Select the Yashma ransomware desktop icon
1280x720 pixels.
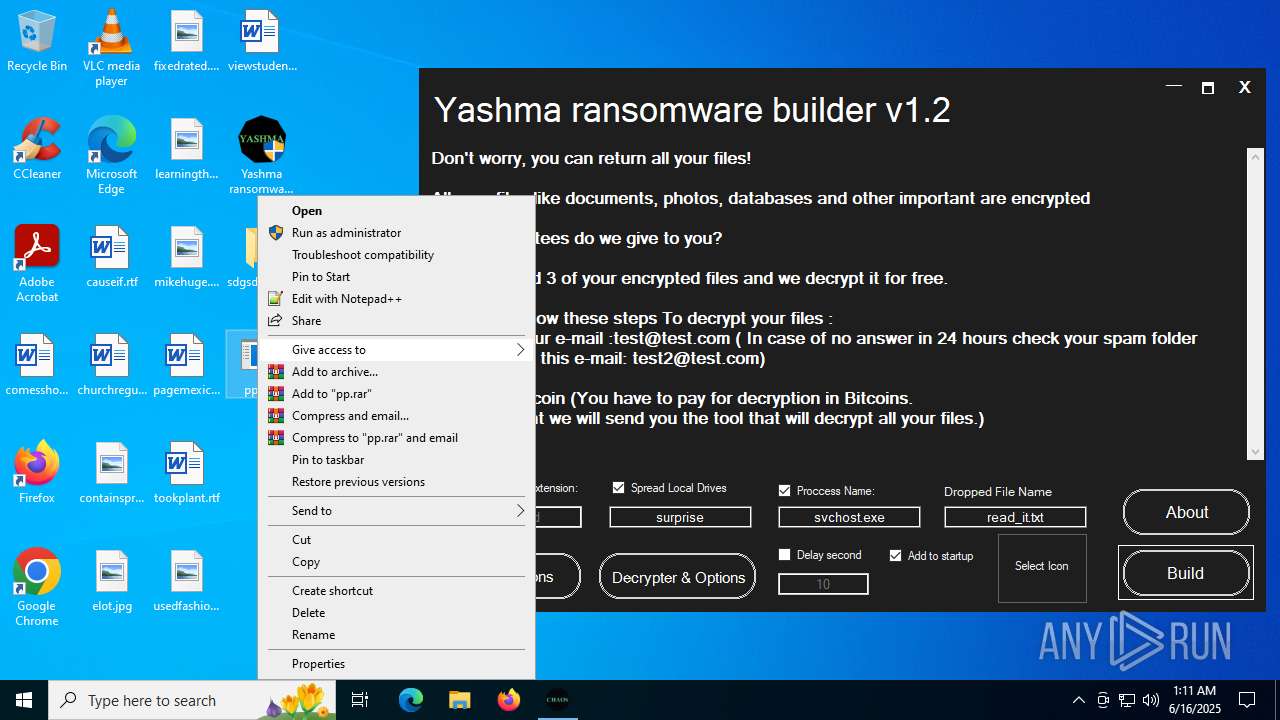[x=261, y=156]
